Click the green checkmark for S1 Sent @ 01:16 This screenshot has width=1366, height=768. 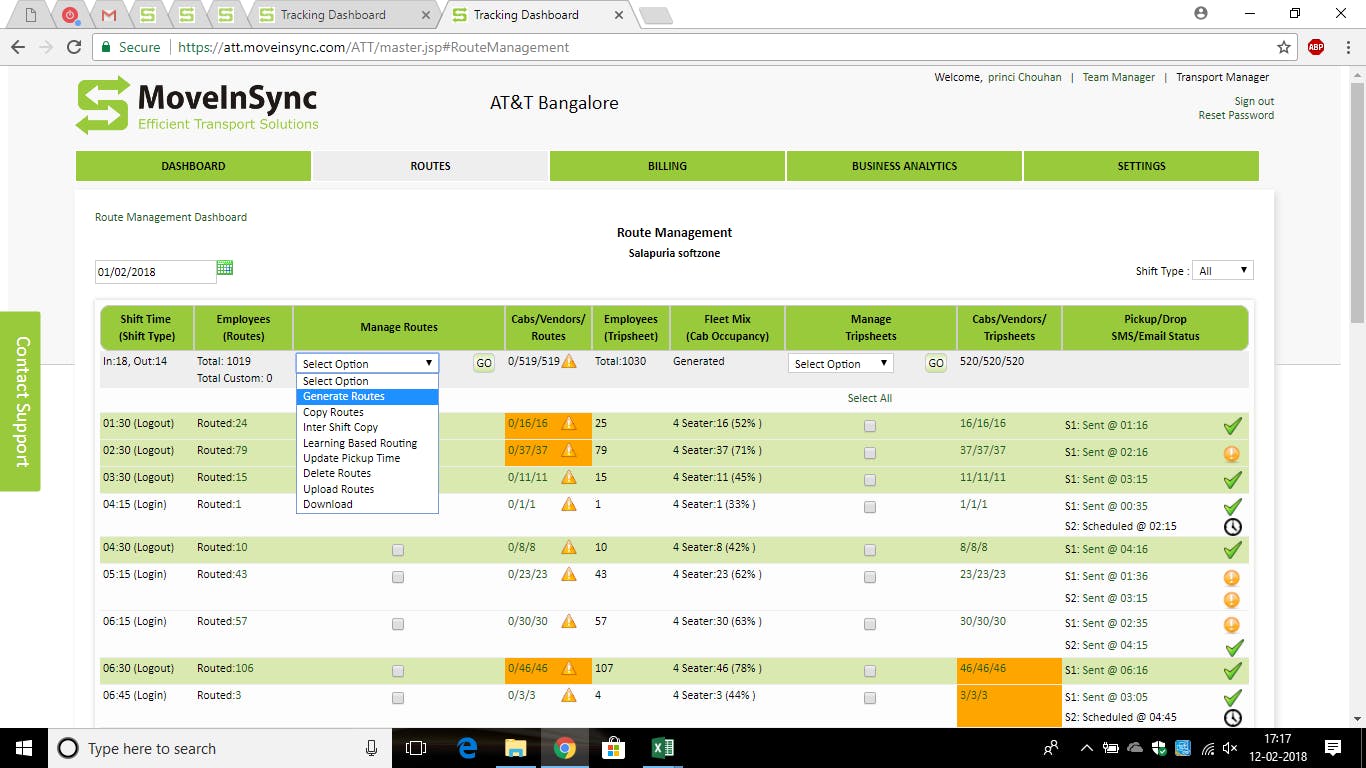(x=1233, y=424)
